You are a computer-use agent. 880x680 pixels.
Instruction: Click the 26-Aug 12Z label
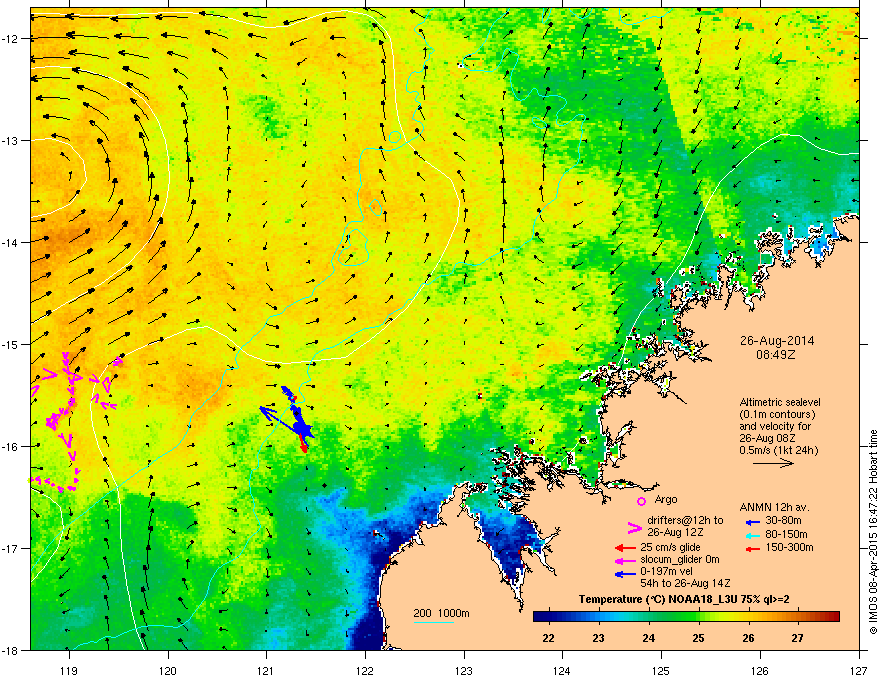coord(675,532)
